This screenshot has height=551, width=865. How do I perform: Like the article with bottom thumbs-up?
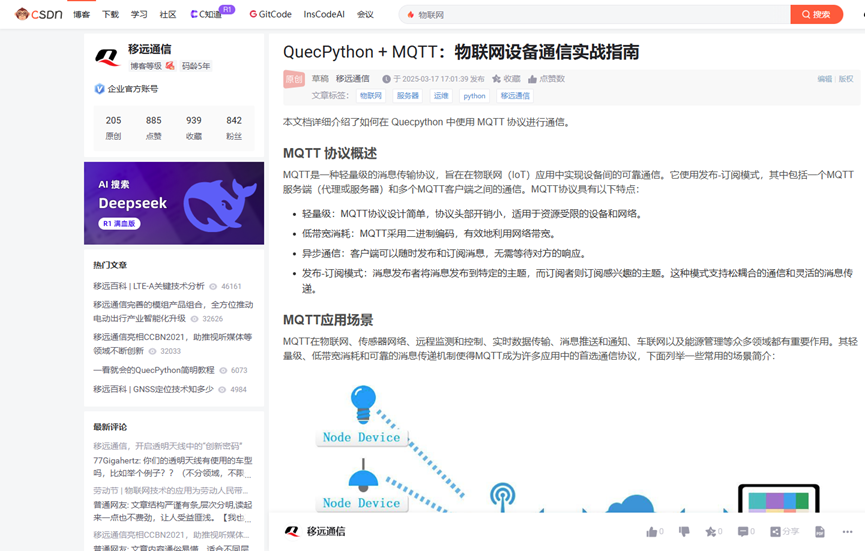coord(652,532)
